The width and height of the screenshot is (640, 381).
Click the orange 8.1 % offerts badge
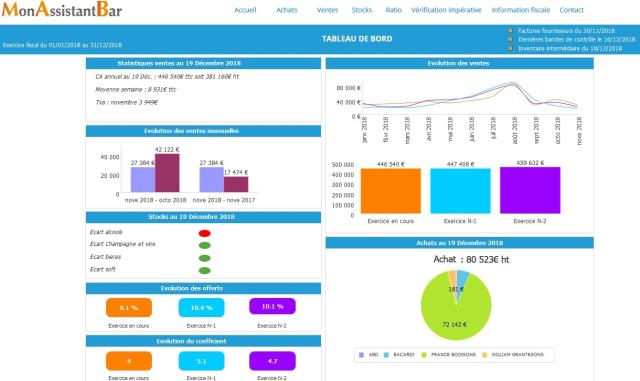tap(129, 307)
